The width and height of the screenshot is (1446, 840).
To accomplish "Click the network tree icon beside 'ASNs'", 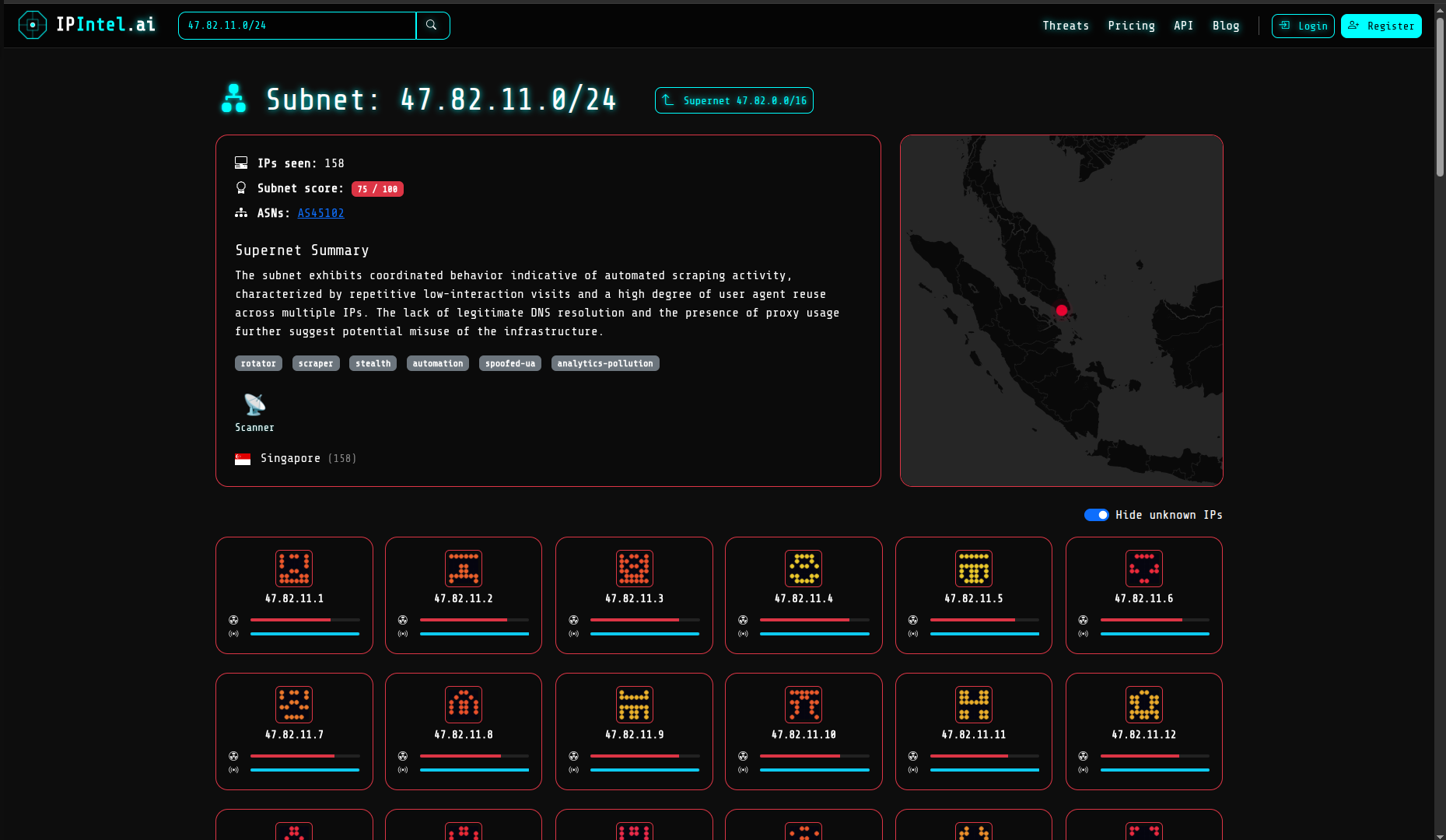I will coord(241,212).
